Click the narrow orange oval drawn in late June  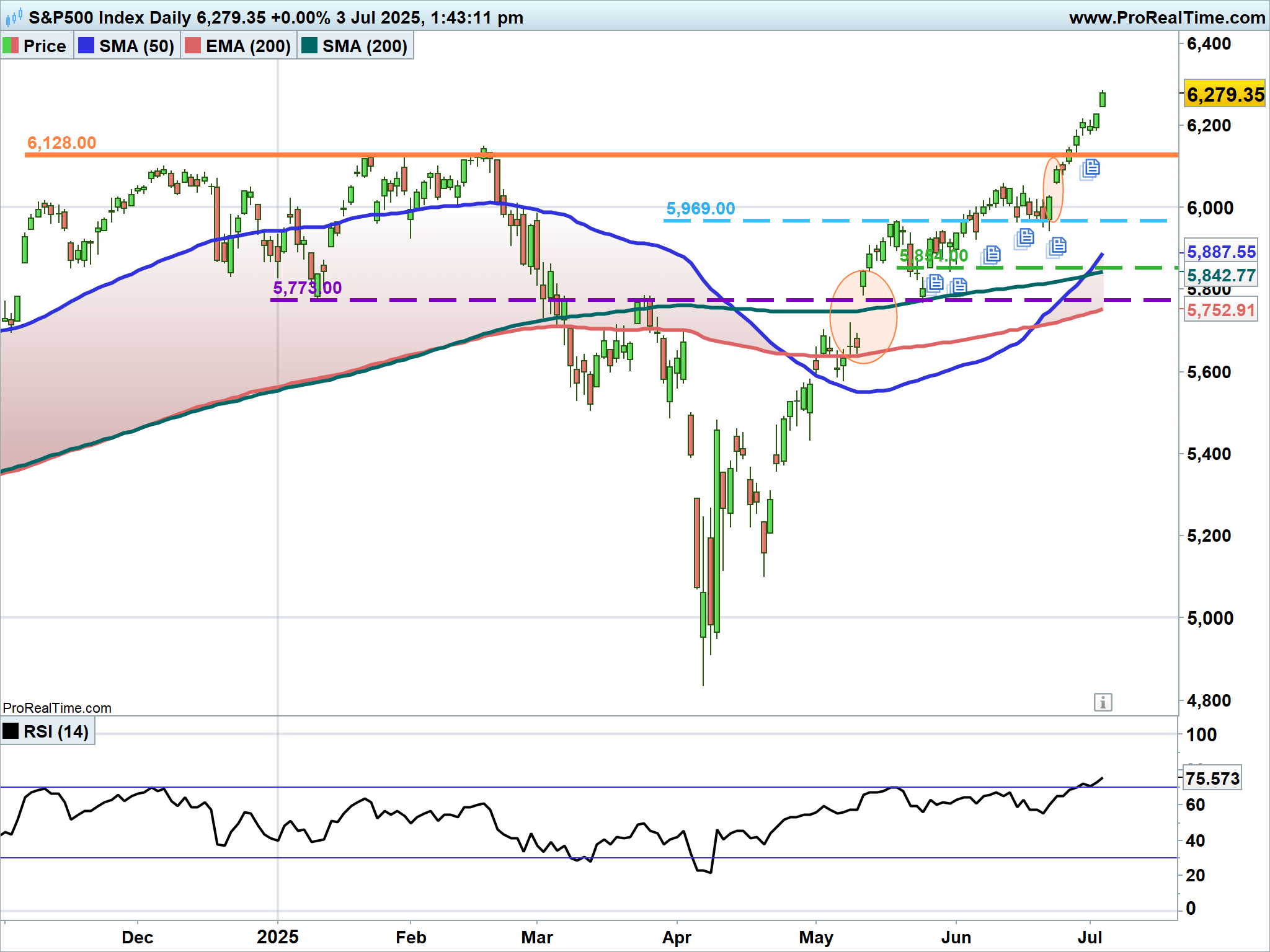point(1053,190)
